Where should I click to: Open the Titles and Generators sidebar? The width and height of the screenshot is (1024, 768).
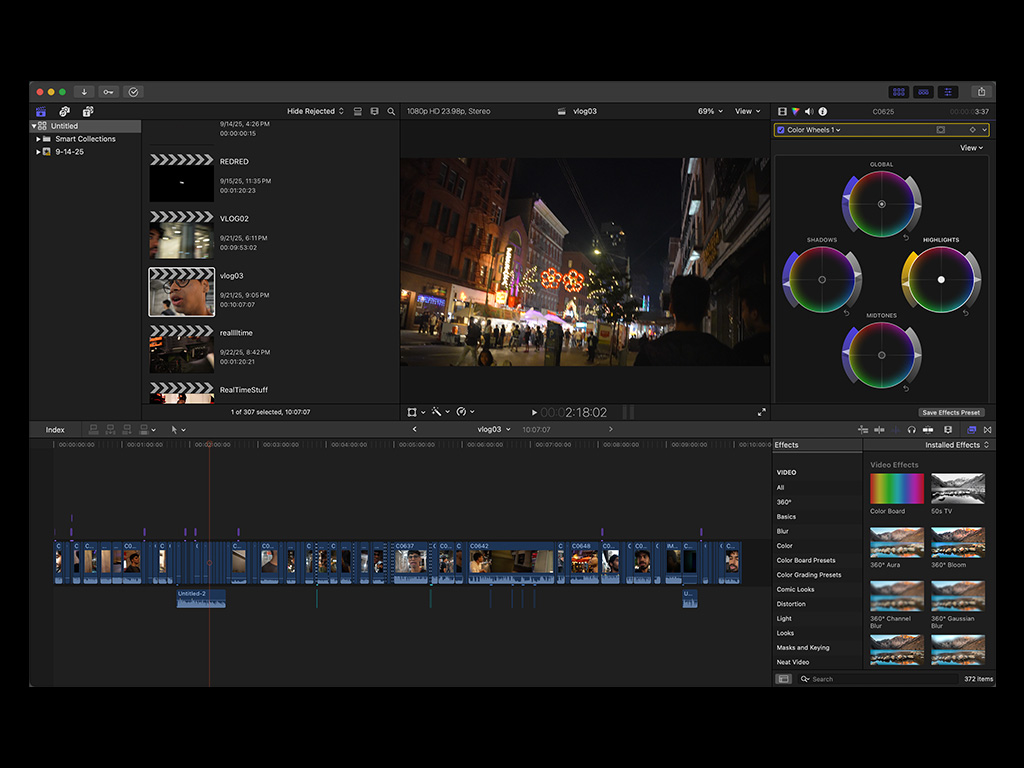[x=90, y=111]
